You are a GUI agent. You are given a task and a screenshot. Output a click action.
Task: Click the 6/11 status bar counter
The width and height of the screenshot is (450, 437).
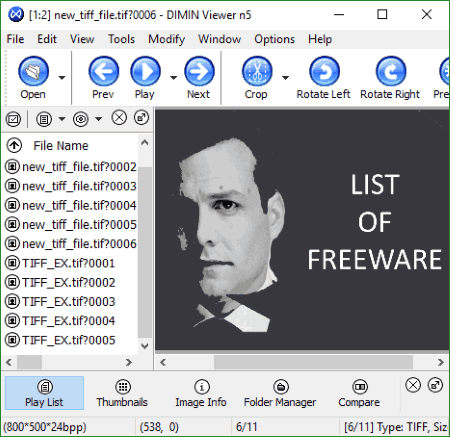pos(247,427)
